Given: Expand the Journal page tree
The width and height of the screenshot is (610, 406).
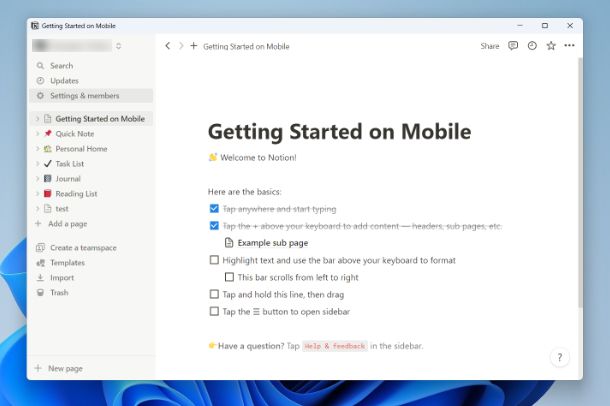Looking at the screenshot, I should click(x=37, y=178).
